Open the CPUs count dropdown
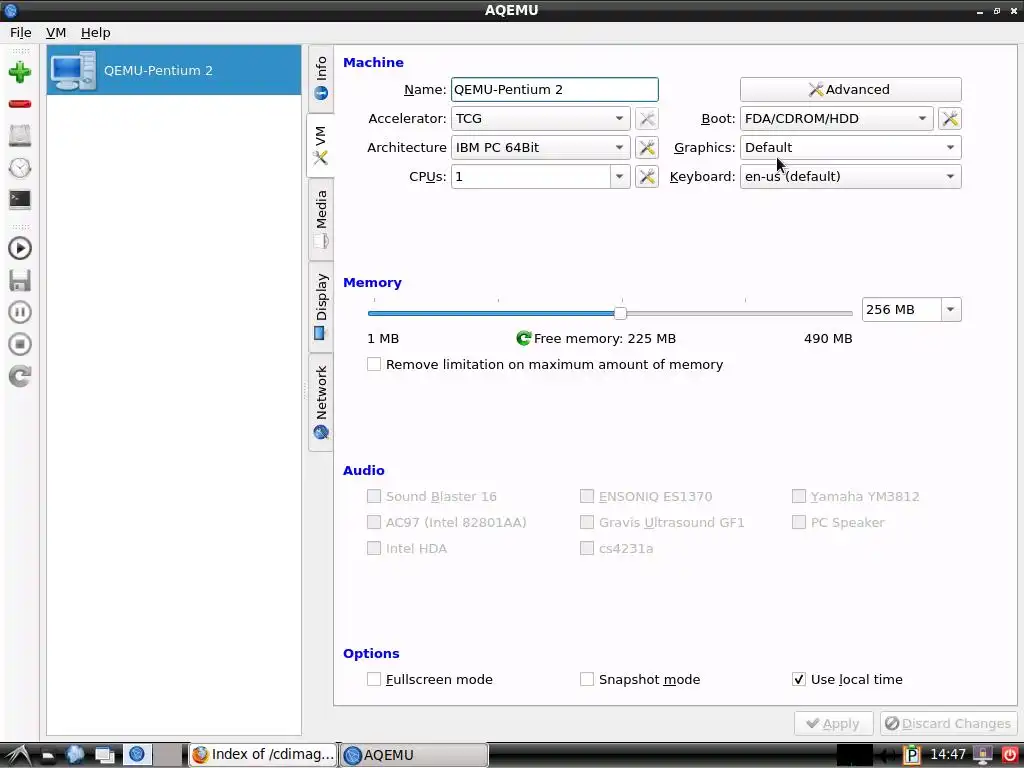Viewport: 1024px width, 768px height. tap(620, 176)
